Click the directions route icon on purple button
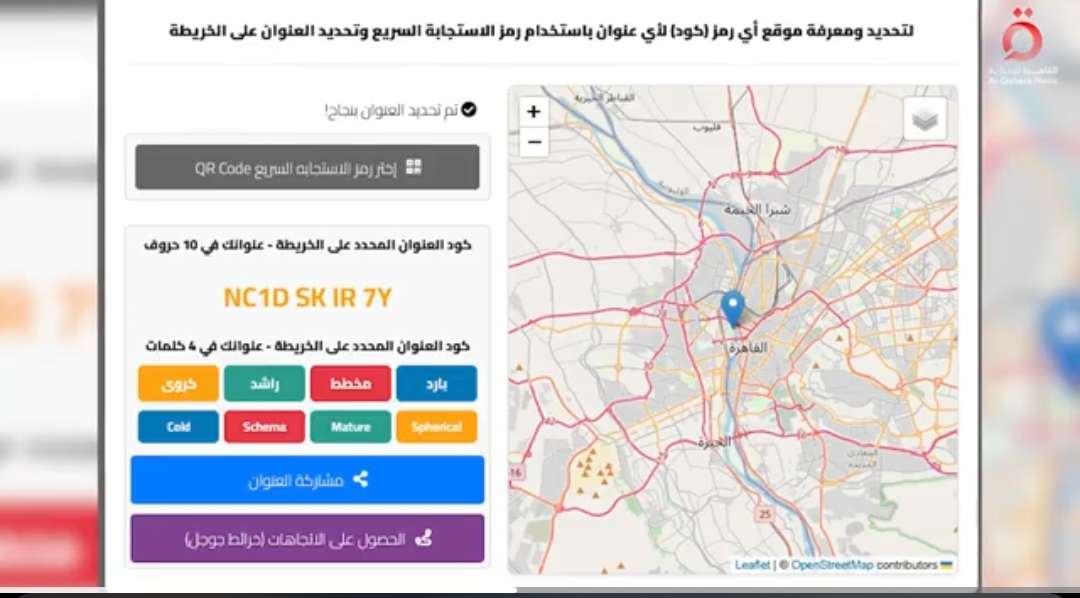Screen dimensions: 1080x598 click(x=423, y=539)
